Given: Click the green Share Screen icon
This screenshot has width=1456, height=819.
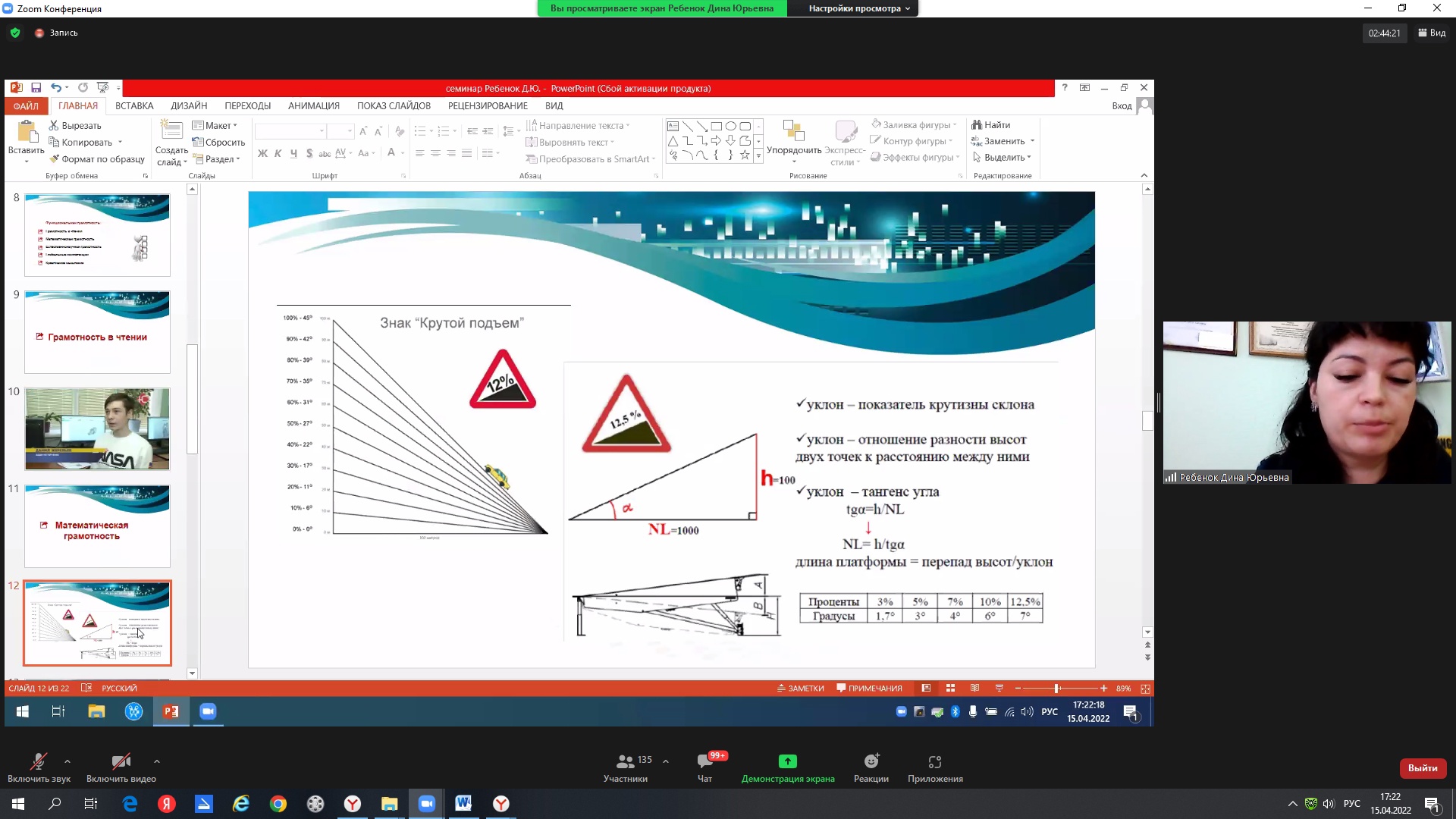Looking at the screenshot, I should click(787, 761).
